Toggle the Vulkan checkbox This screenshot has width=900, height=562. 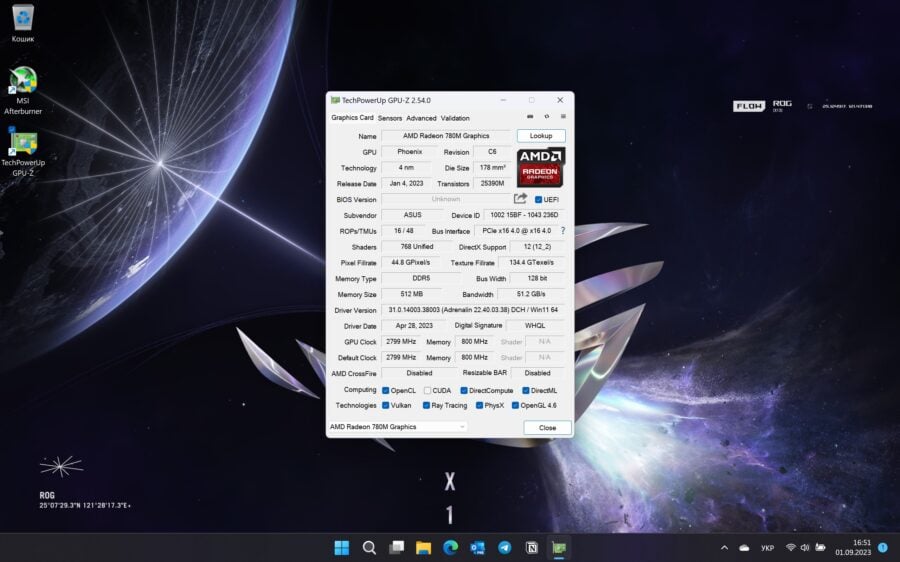point(386,405)
